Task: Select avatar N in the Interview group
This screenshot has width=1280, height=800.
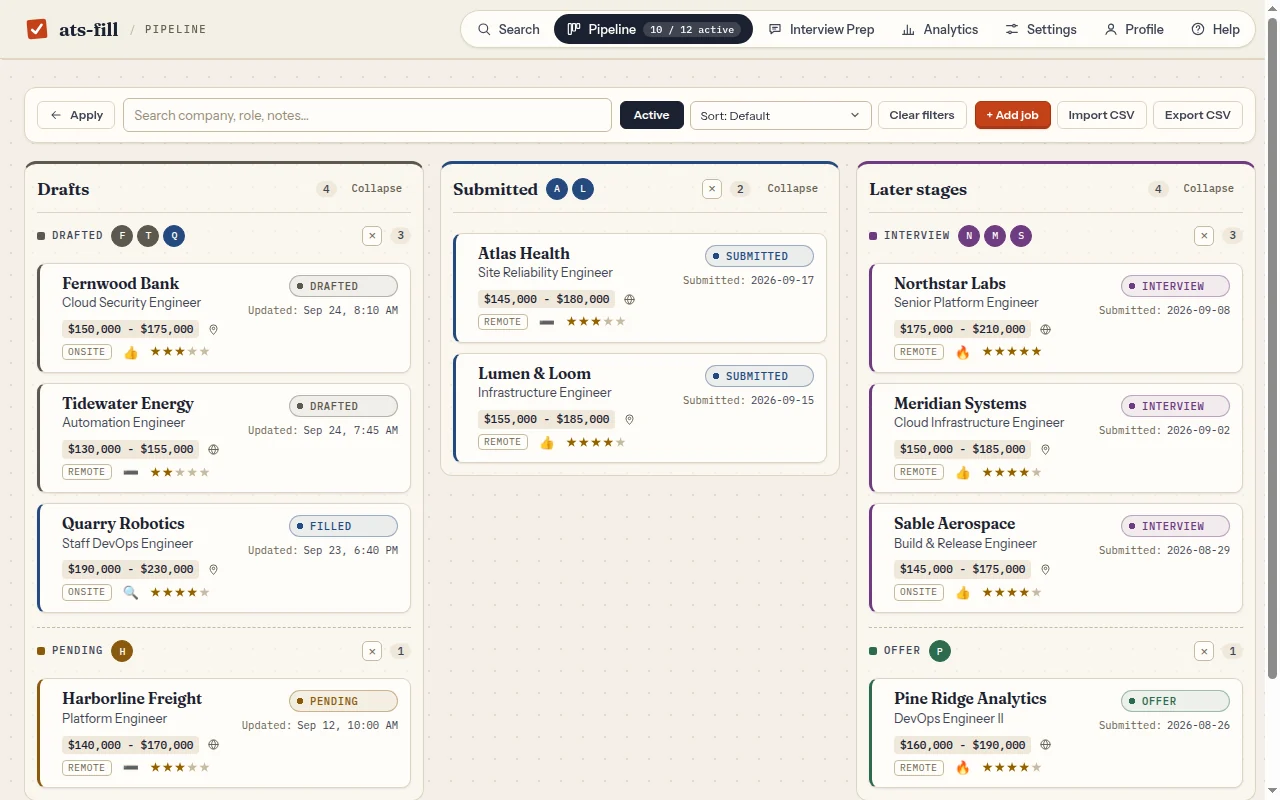Action: (x=969, y=236)
